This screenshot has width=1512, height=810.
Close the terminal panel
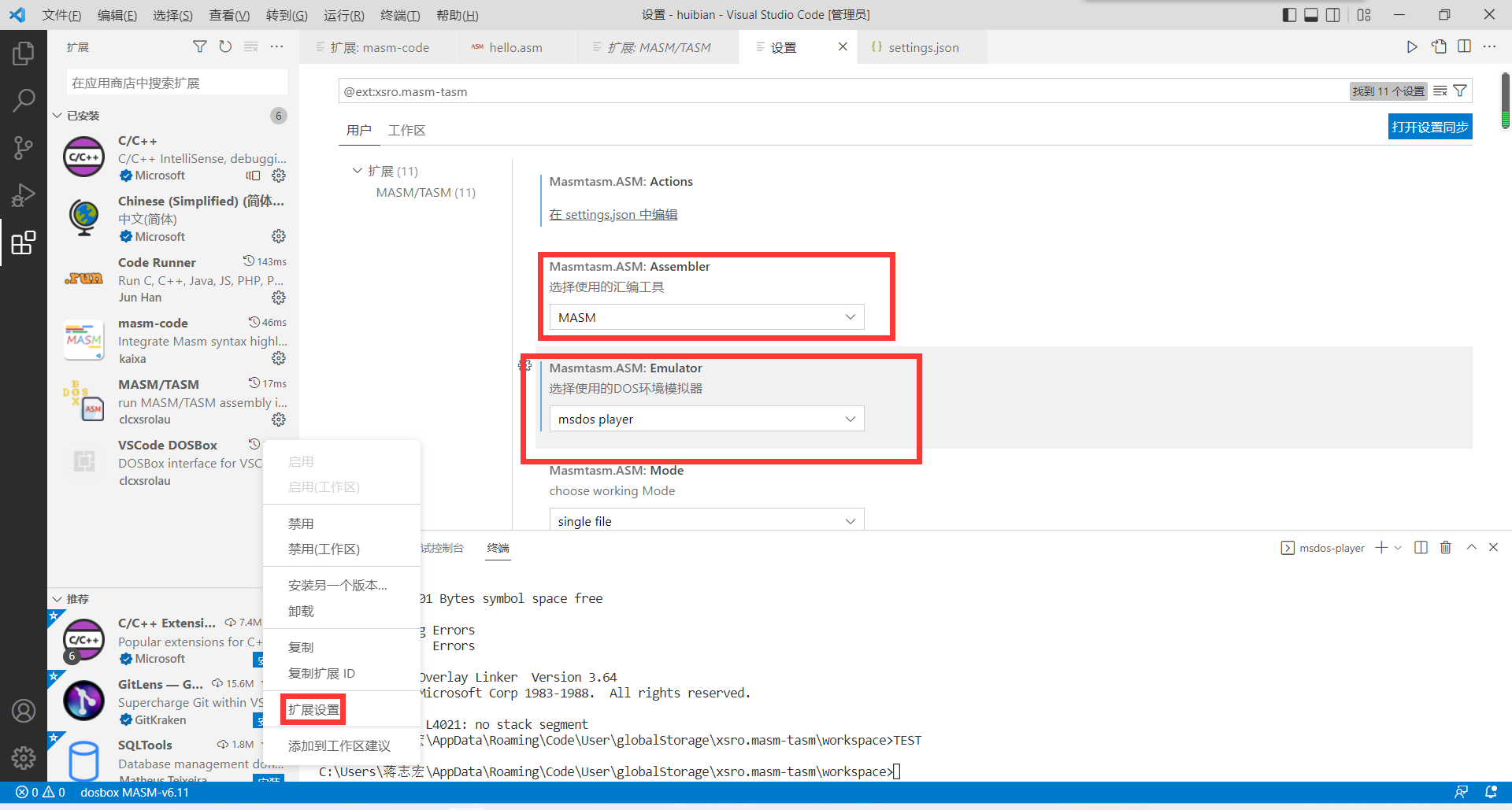[x=1493, y=548]
